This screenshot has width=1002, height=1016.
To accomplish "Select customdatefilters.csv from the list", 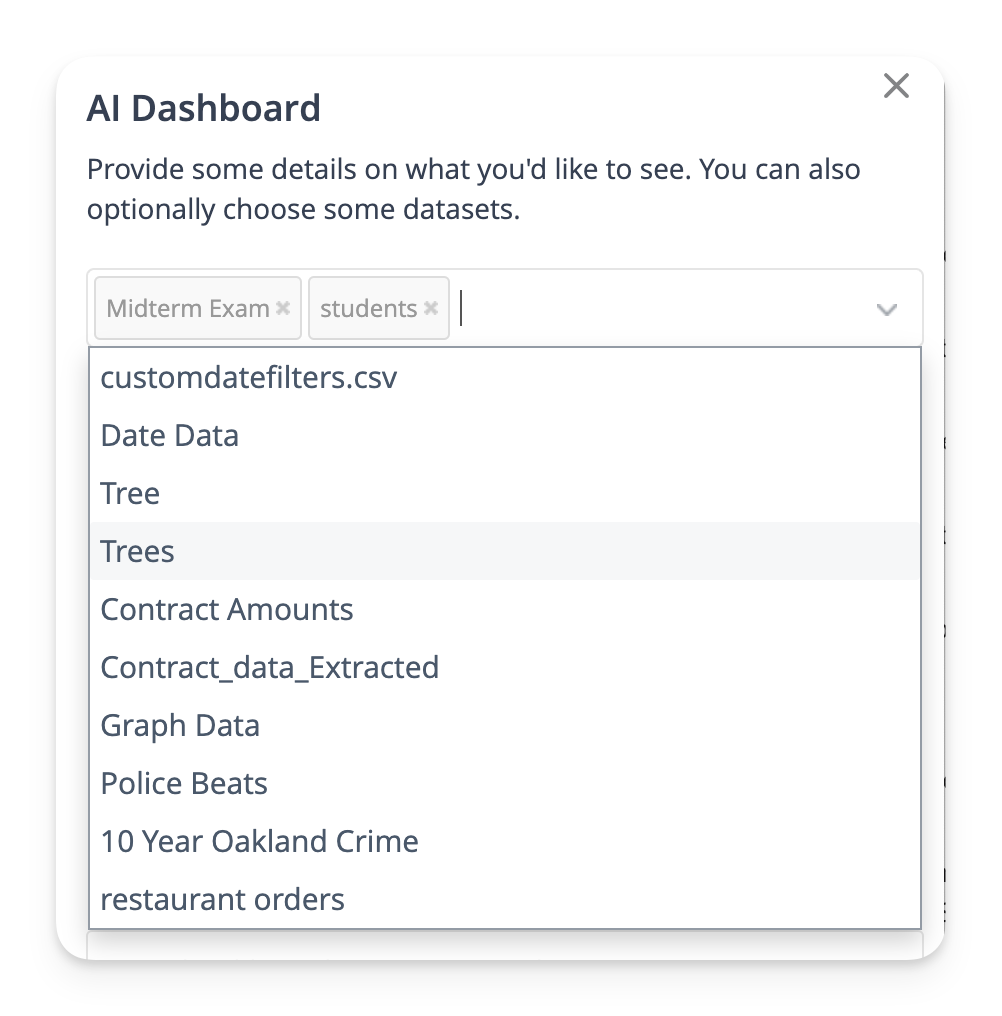I will coord(249,378).
